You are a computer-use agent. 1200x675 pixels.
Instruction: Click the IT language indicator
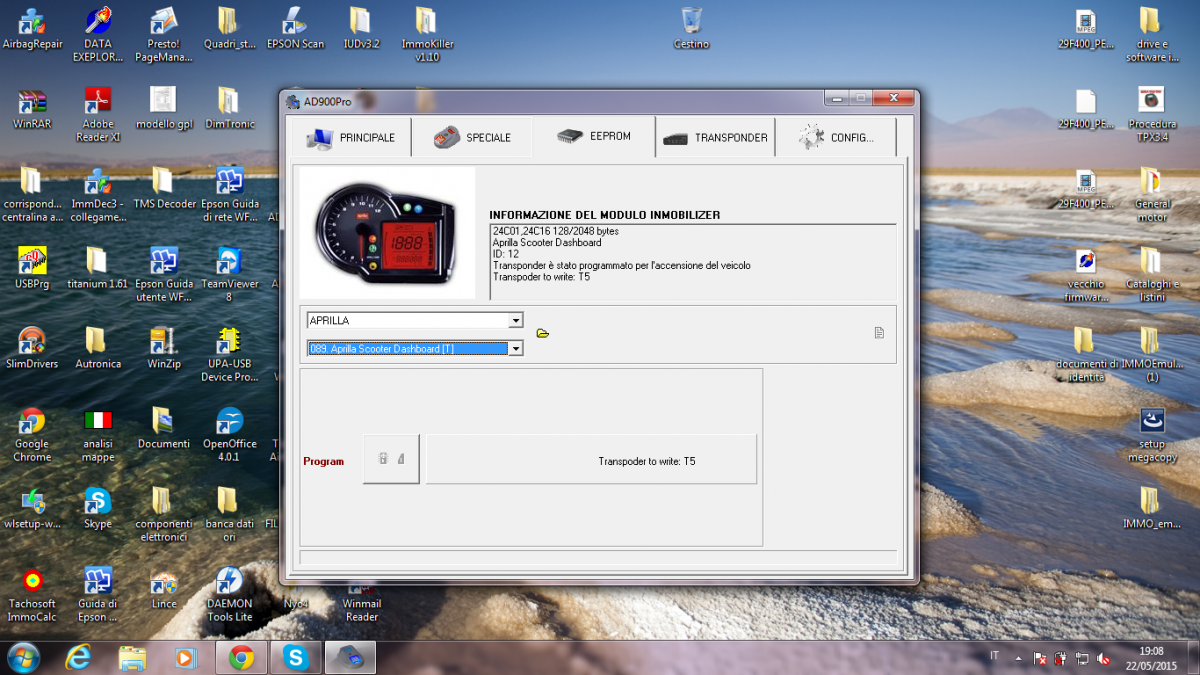pos(994,656)
